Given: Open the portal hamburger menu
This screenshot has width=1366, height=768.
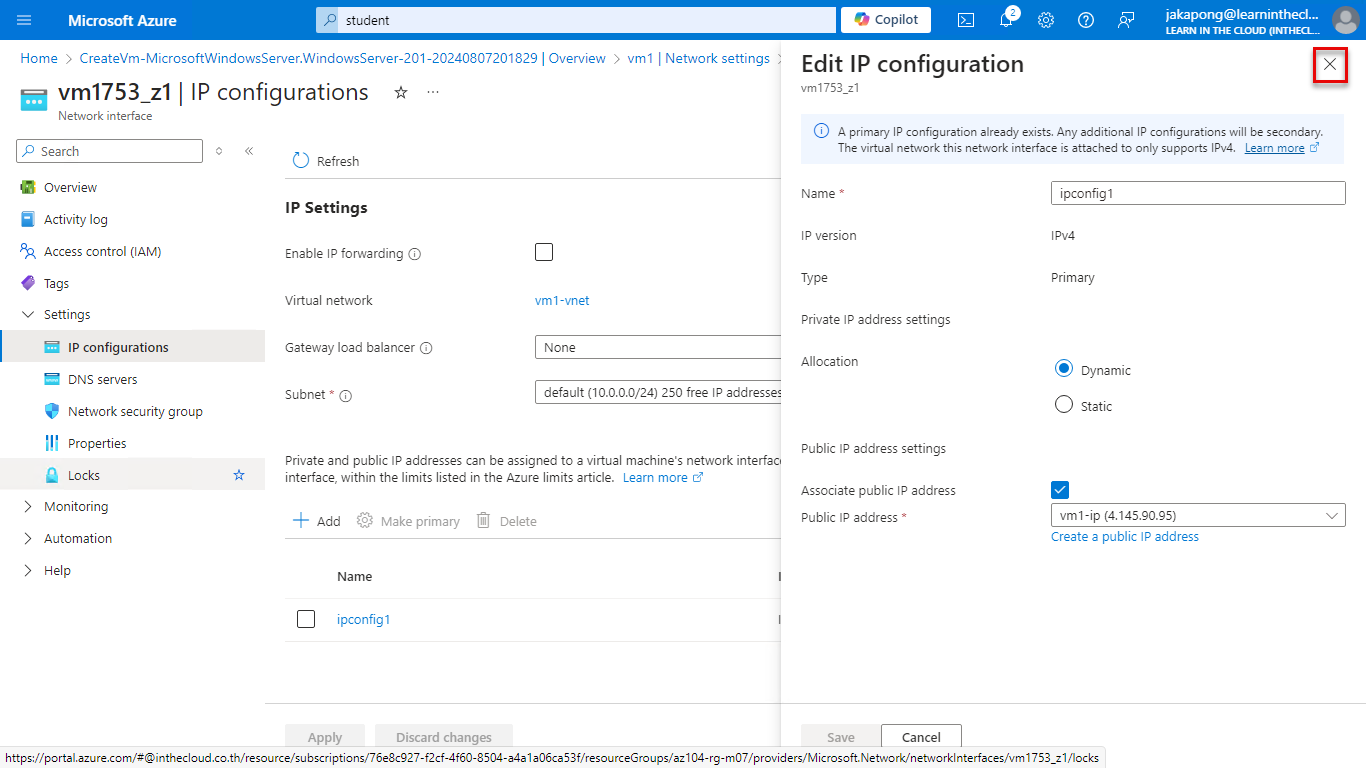Looking at the screenshot, I should [x=25, y=20].
